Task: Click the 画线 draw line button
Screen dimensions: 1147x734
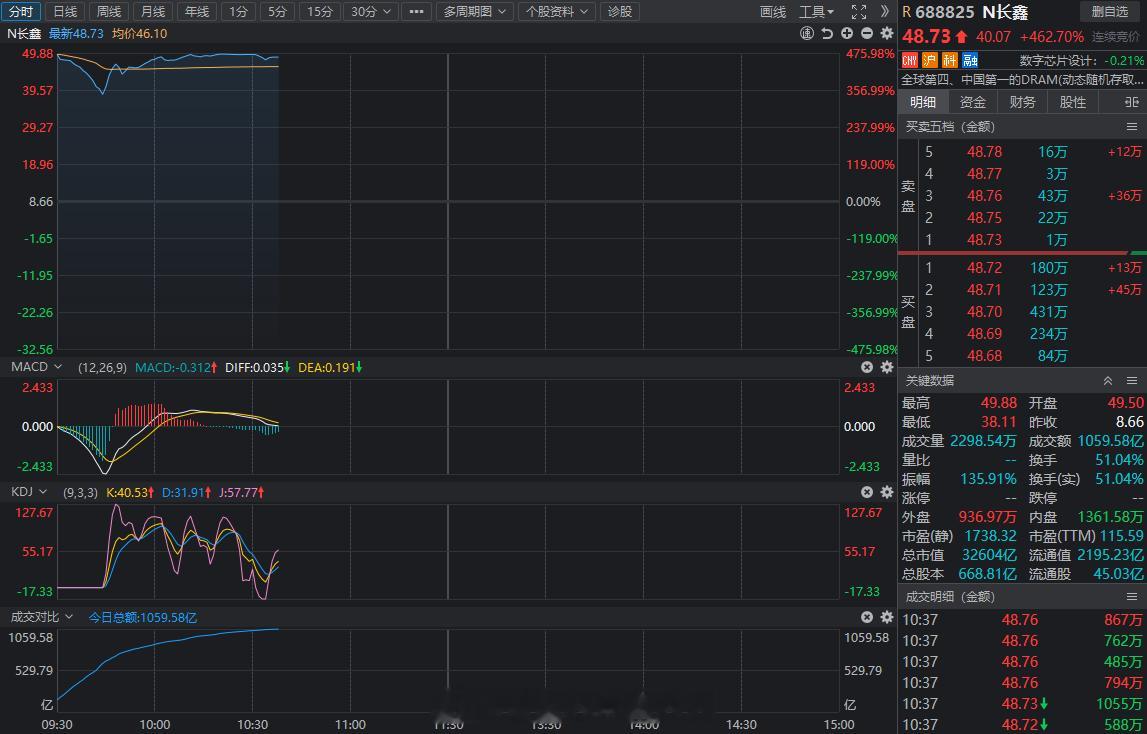Action: 772,12
